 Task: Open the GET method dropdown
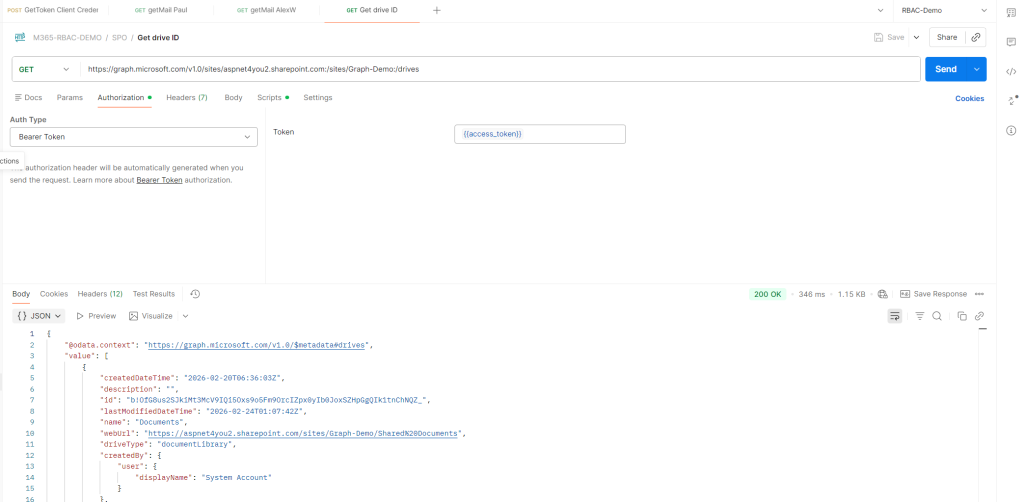pyautogui.click(x=47, y=69)
